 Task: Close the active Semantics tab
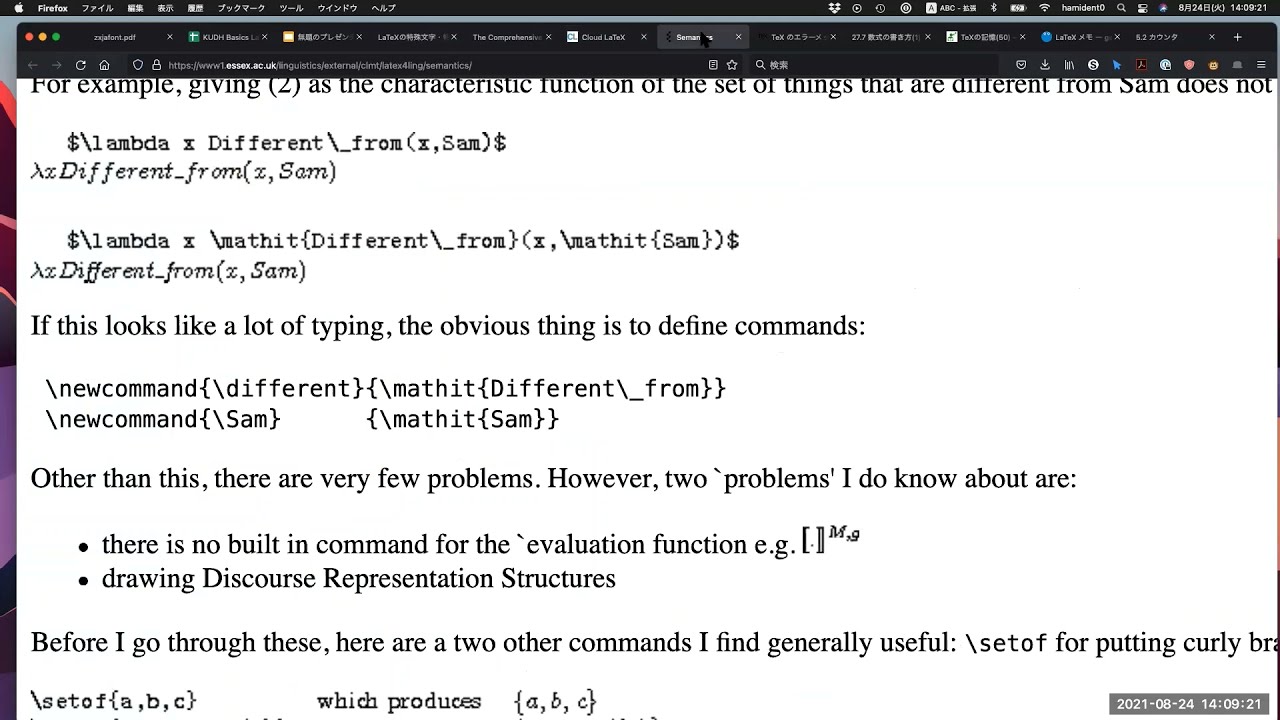(739, 37)
